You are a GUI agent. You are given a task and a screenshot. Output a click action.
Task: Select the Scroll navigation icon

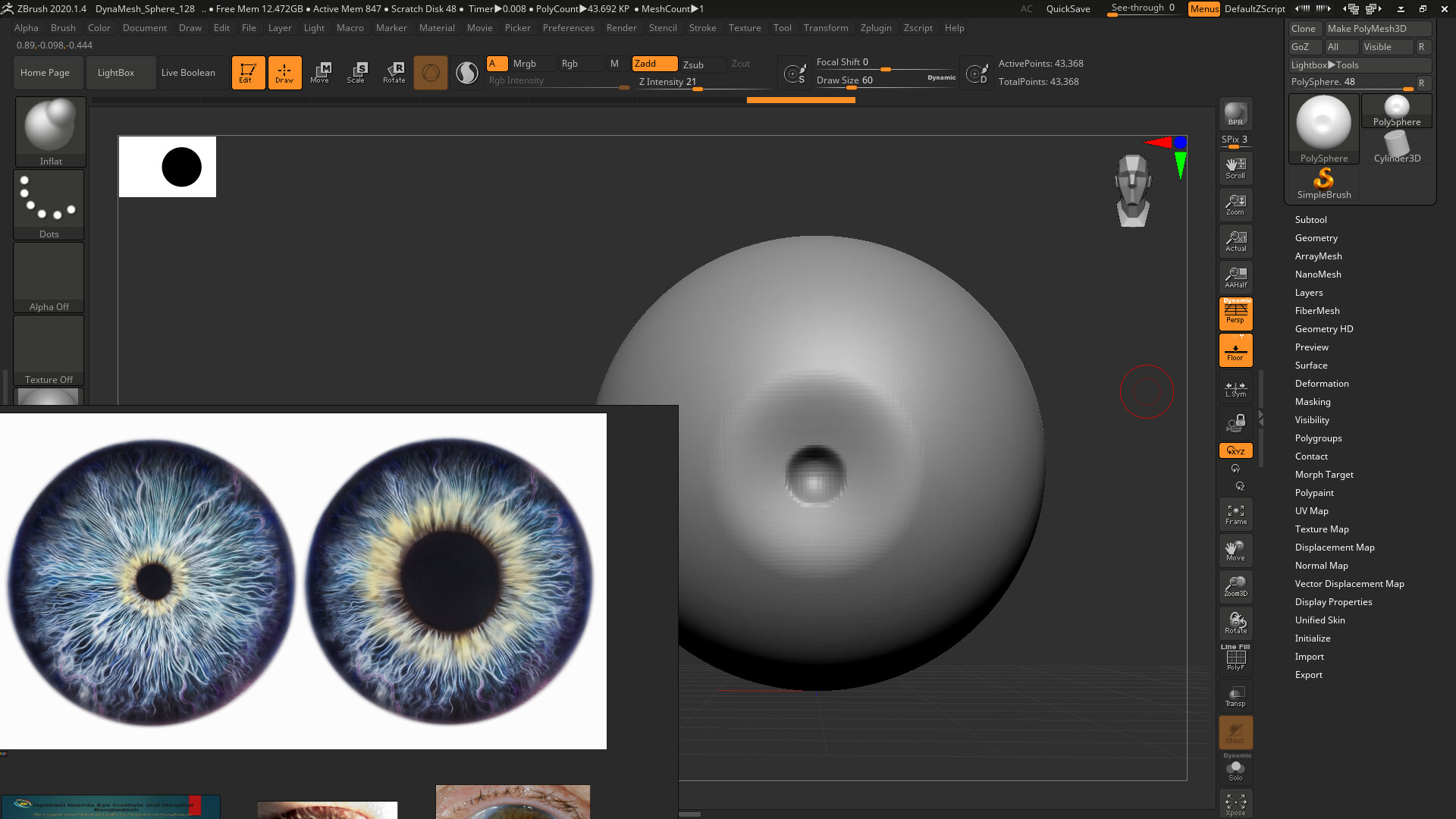[1235, 168]
